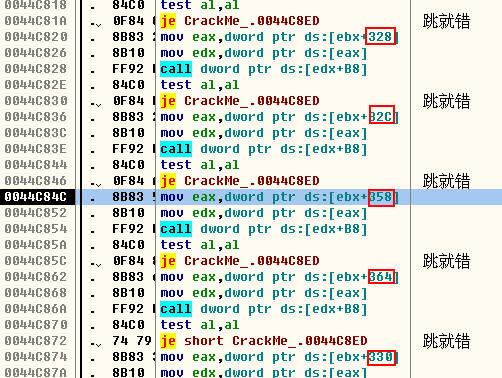Select the mov edx instruction at 0044C852
The width and height of the screenshot is (502, 378).
coord(263,213)
